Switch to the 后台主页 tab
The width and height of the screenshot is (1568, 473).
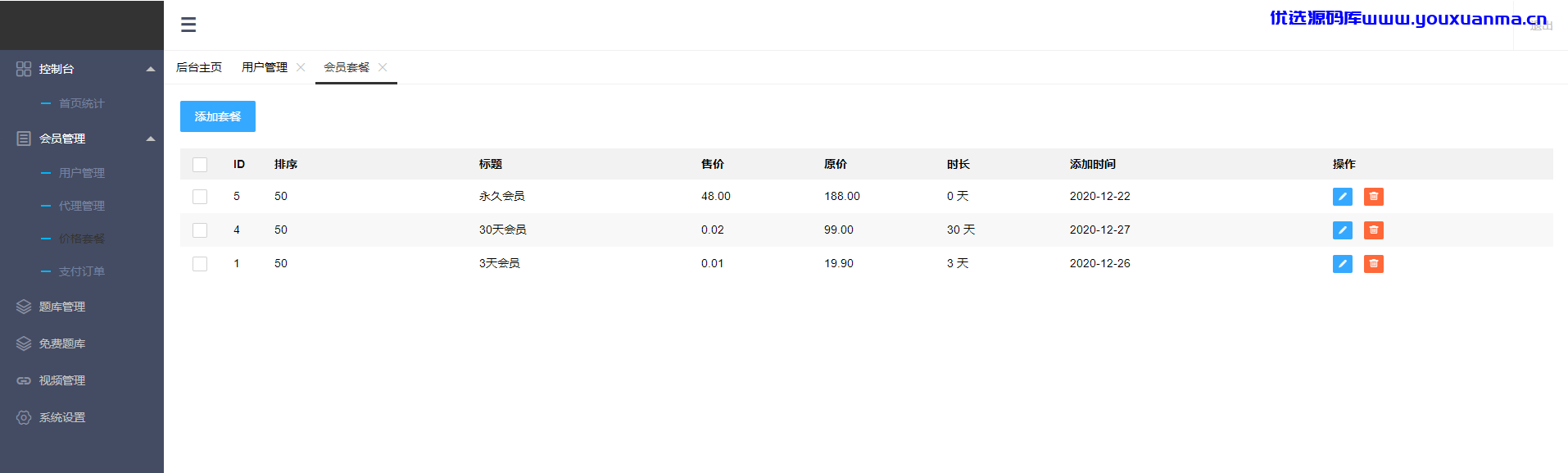[199, 67]
